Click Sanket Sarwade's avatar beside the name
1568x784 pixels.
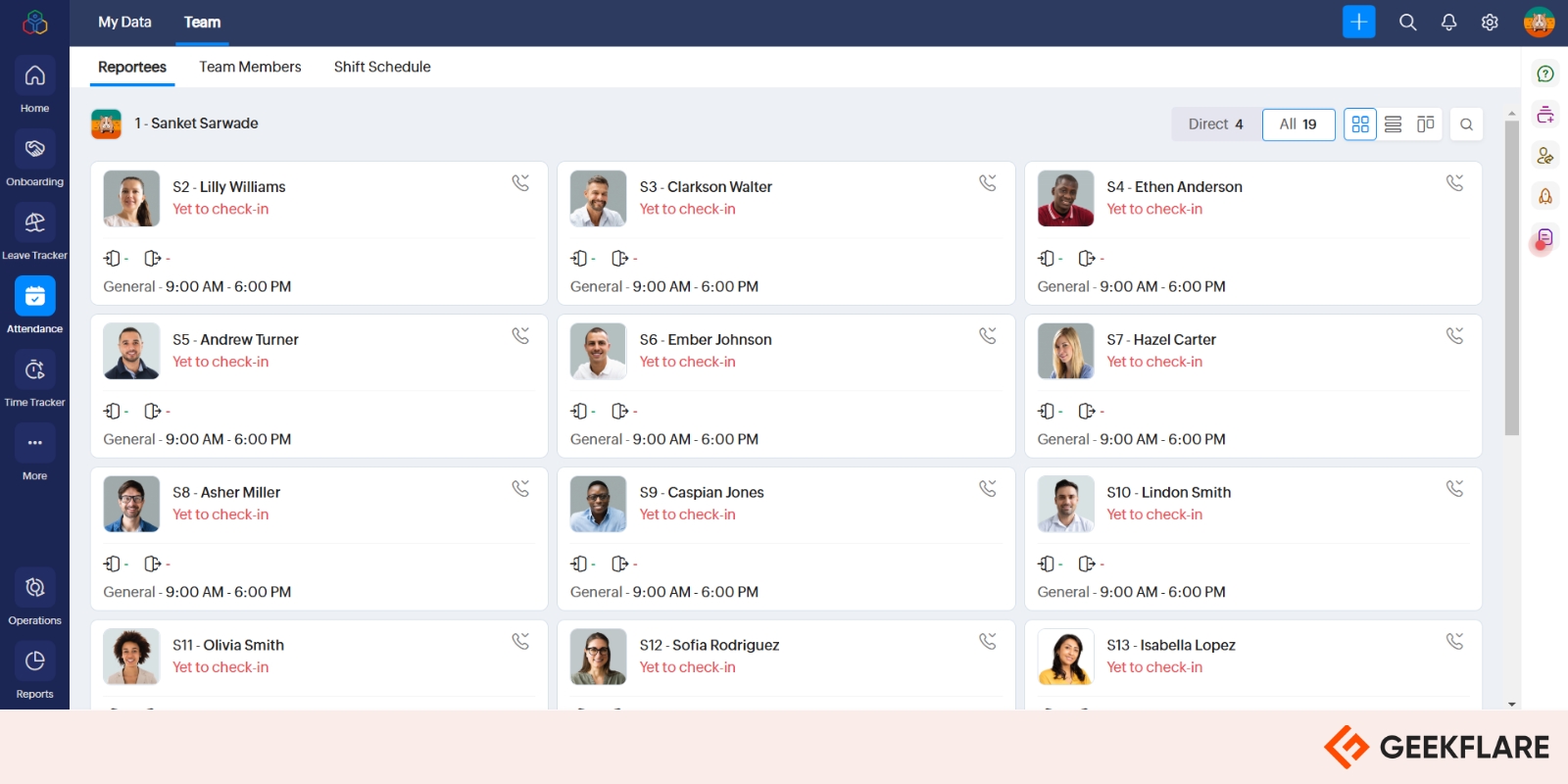(106, 123)
